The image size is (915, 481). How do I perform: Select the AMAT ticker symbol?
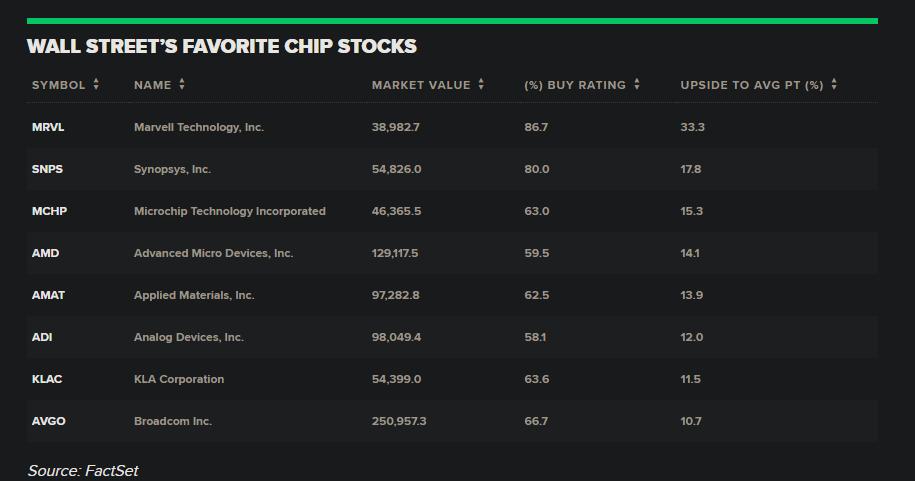click(48, 295)
